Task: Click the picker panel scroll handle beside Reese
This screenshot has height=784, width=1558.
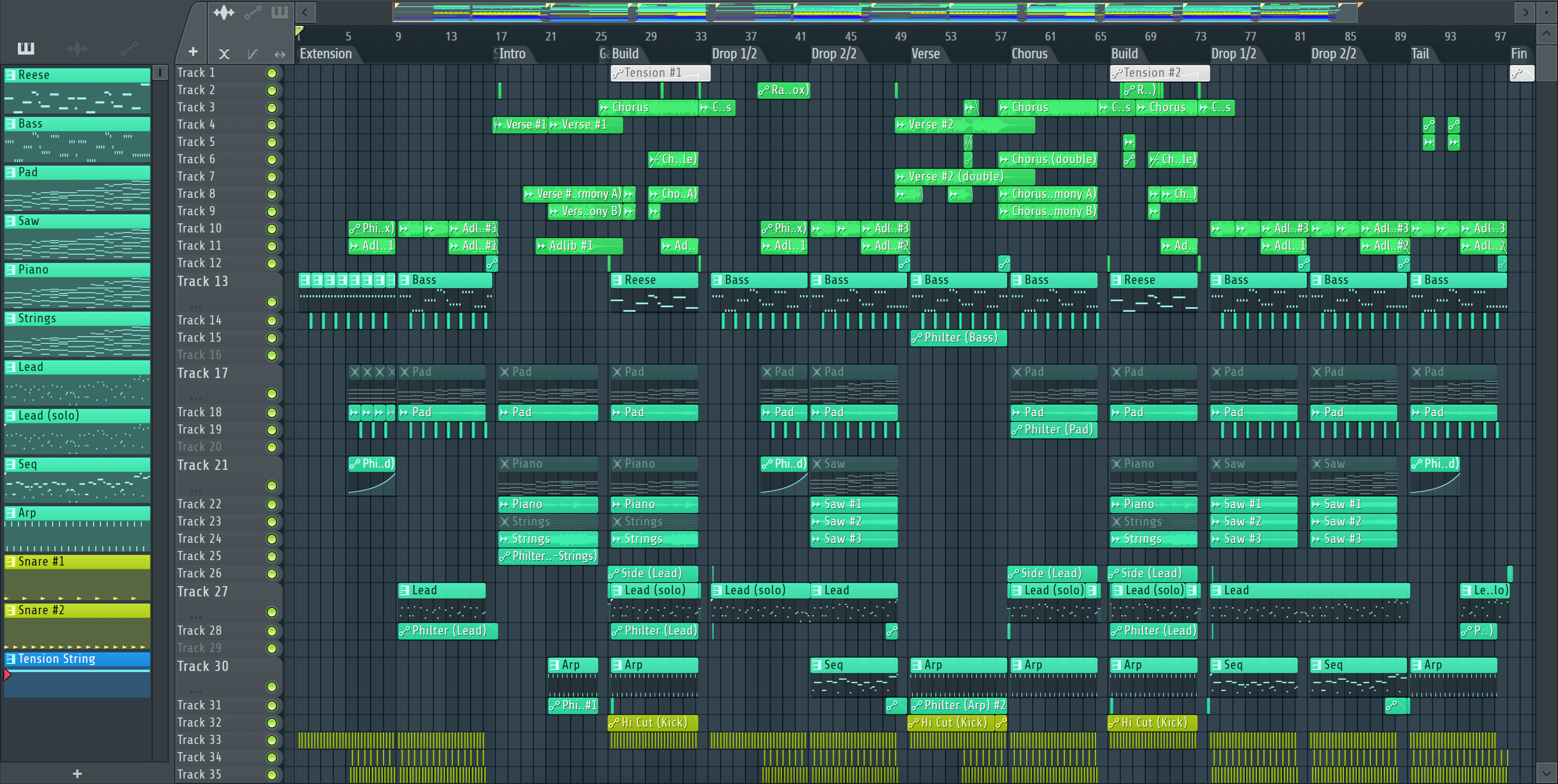Action: coord(160,73)
